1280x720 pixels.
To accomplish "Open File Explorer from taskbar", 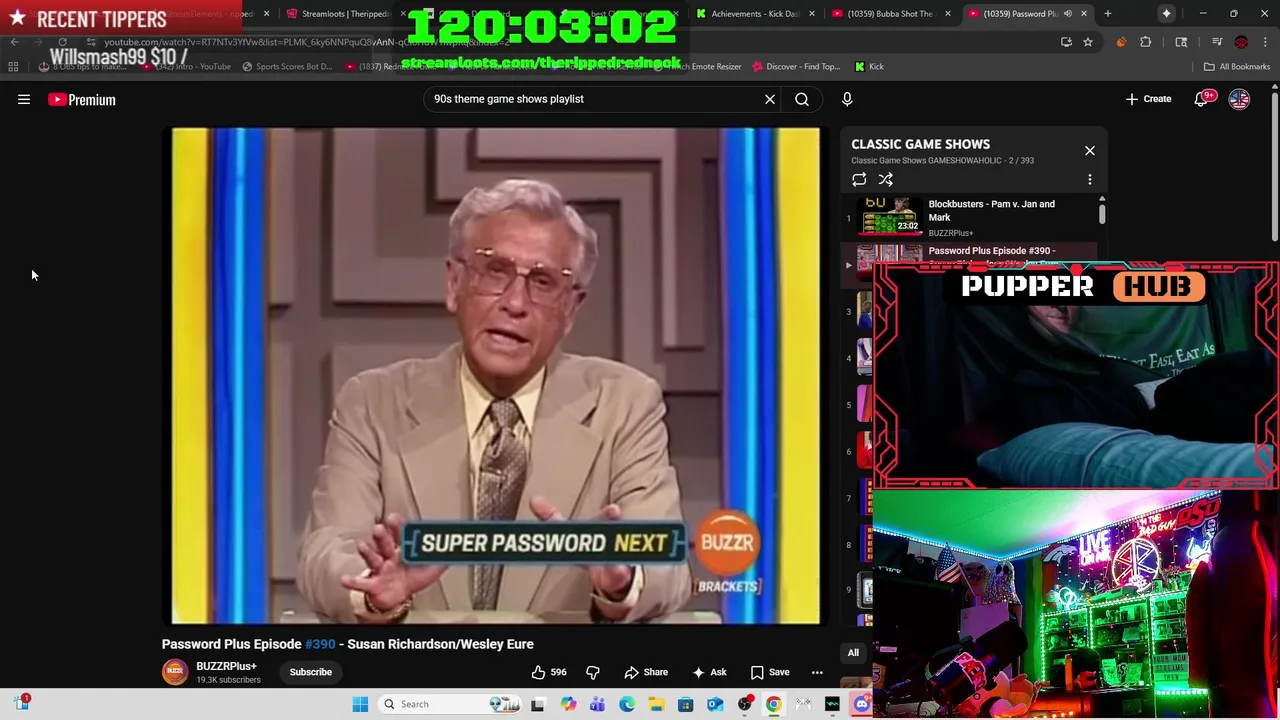I will [x=656, y=704].
